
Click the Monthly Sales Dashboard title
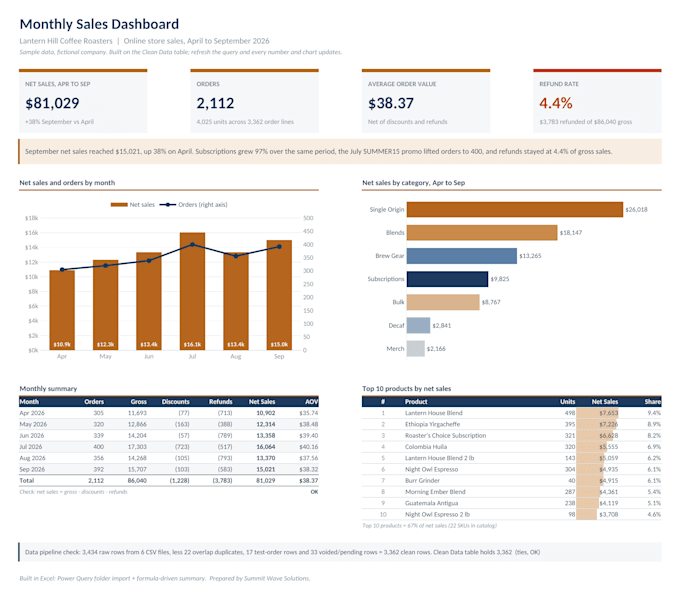[99, 24]
